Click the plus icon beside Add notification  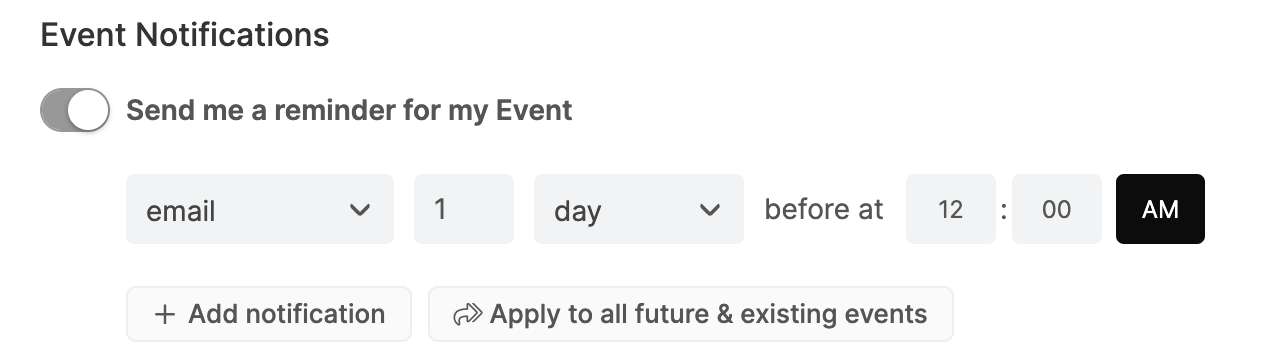tap(165, 314)
